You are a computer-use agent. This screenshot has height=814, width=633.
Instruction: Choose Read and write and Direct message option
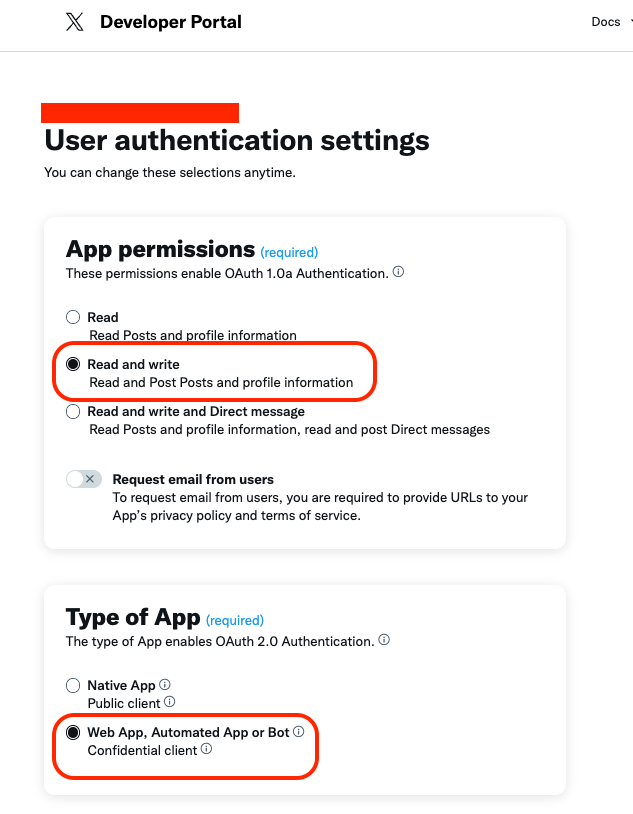73,412
